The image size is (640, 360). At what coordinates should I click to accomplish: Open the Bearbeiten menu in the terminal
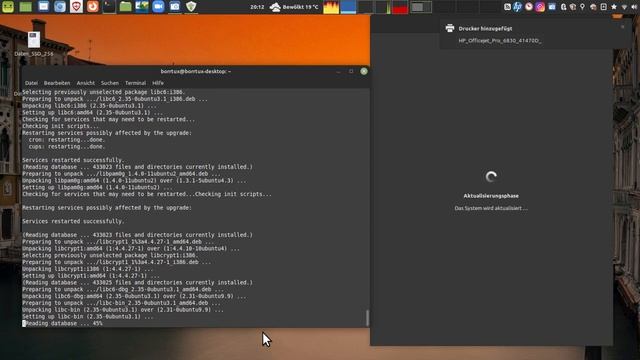pos(57,83)
